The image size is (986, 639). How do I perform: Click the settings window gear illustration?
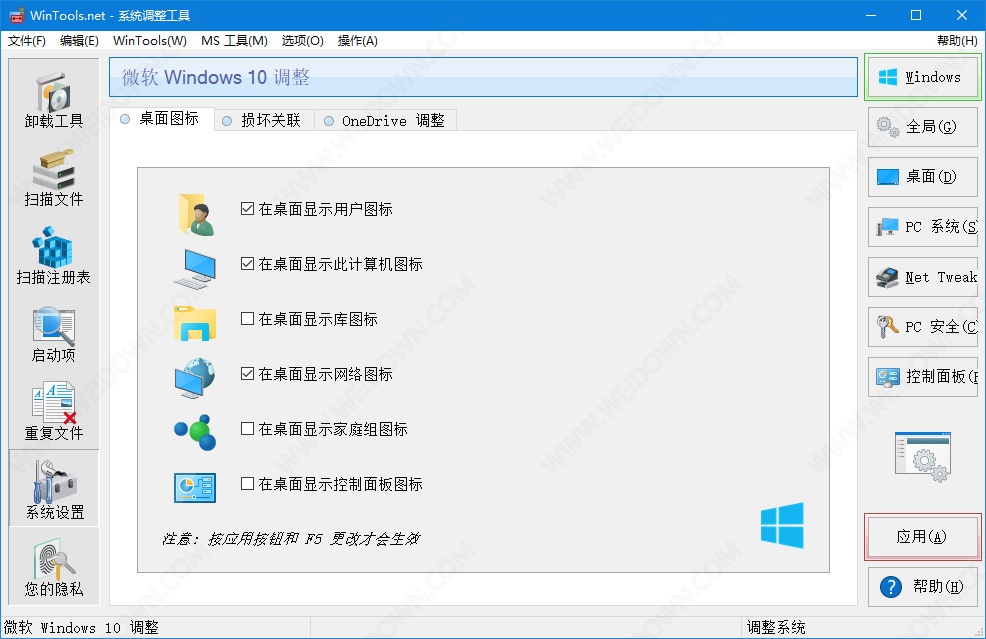922,457
